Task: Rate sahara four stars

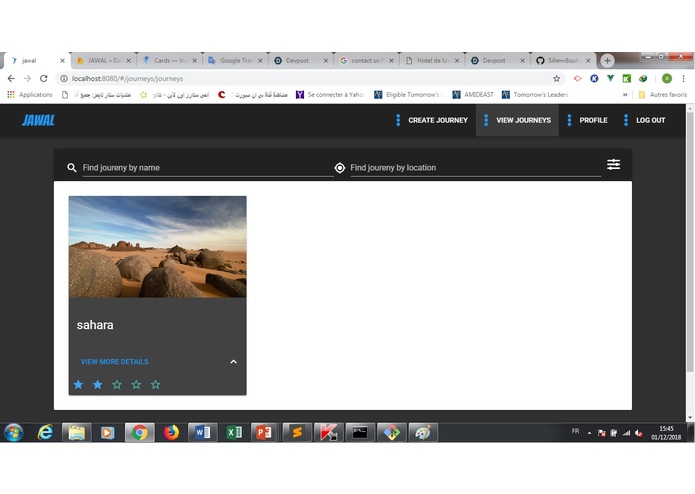Action: click(136, 385)
